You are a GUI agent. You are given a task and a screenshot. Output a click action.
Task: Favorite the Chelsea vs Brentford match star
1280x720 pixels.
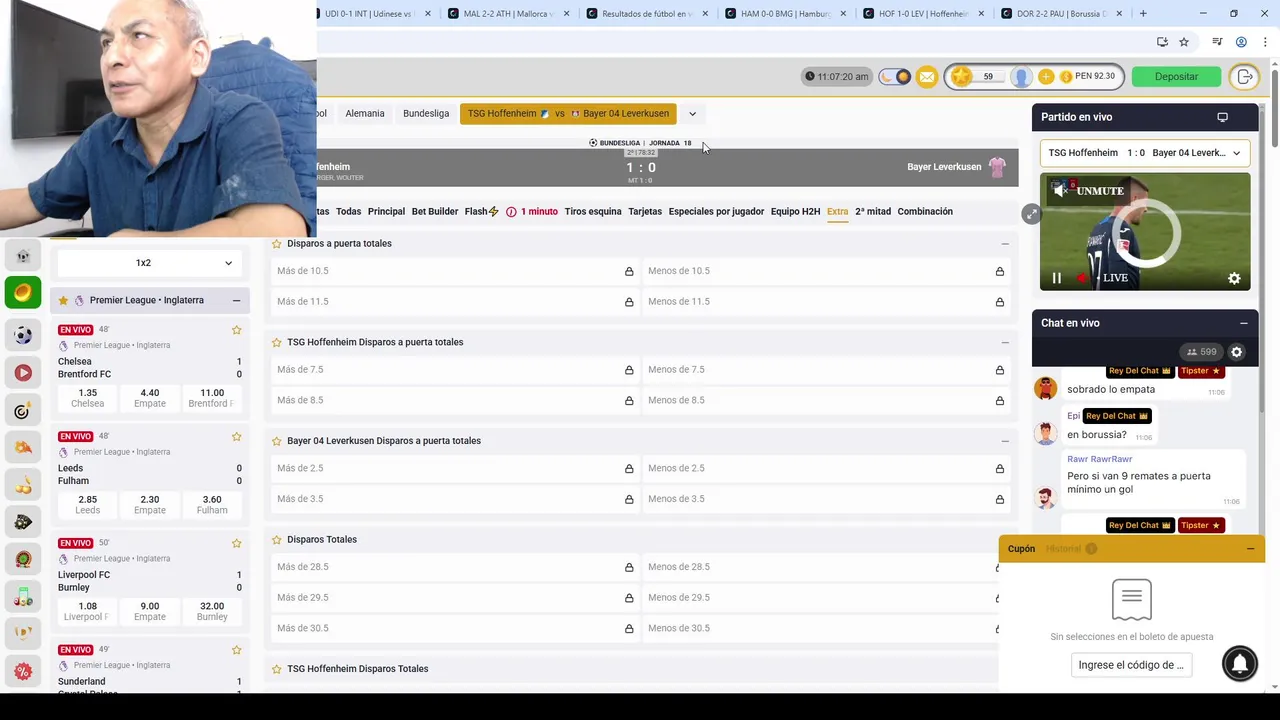click(x=237, y=330)
